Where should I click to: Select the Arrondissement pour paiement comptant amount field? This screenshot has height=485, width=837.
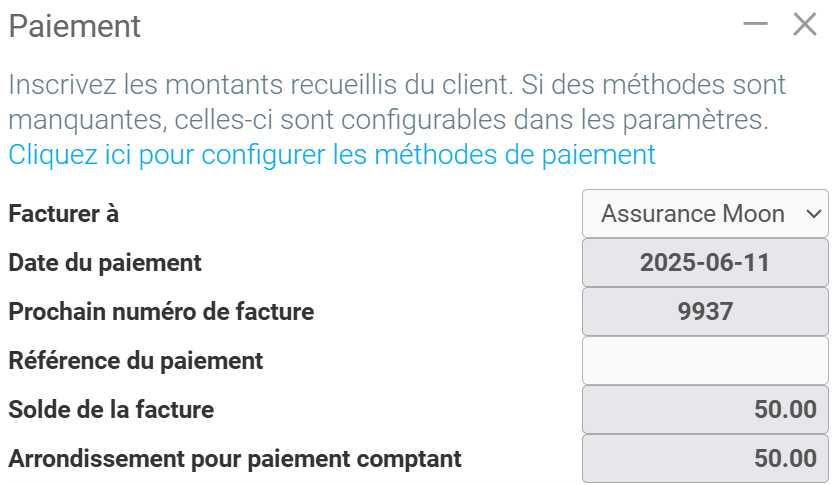[x=704, y=458]
